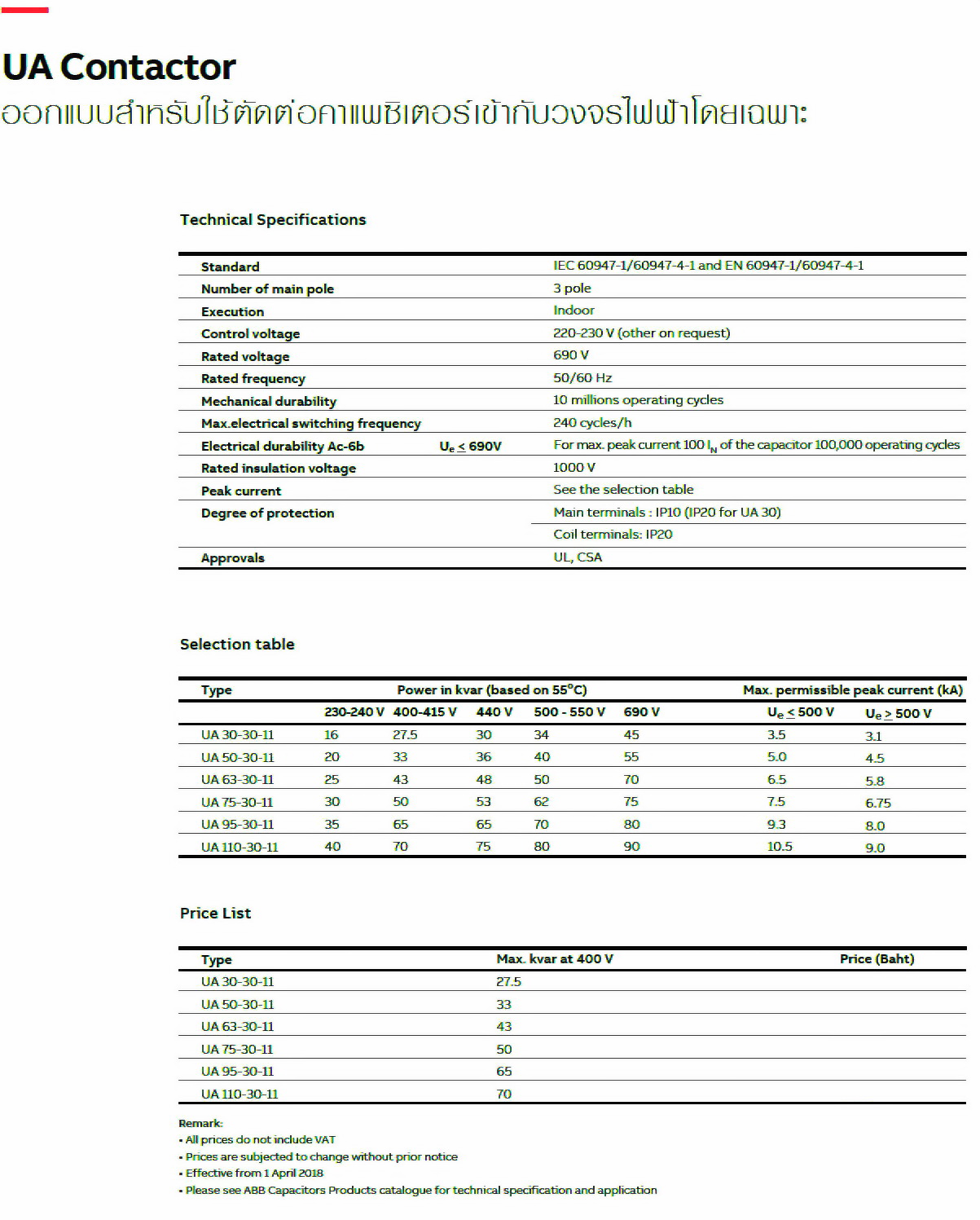980x1220 pixels.
Task: Click "Max.electrical switching frequency" label
Action: [311, 423]
